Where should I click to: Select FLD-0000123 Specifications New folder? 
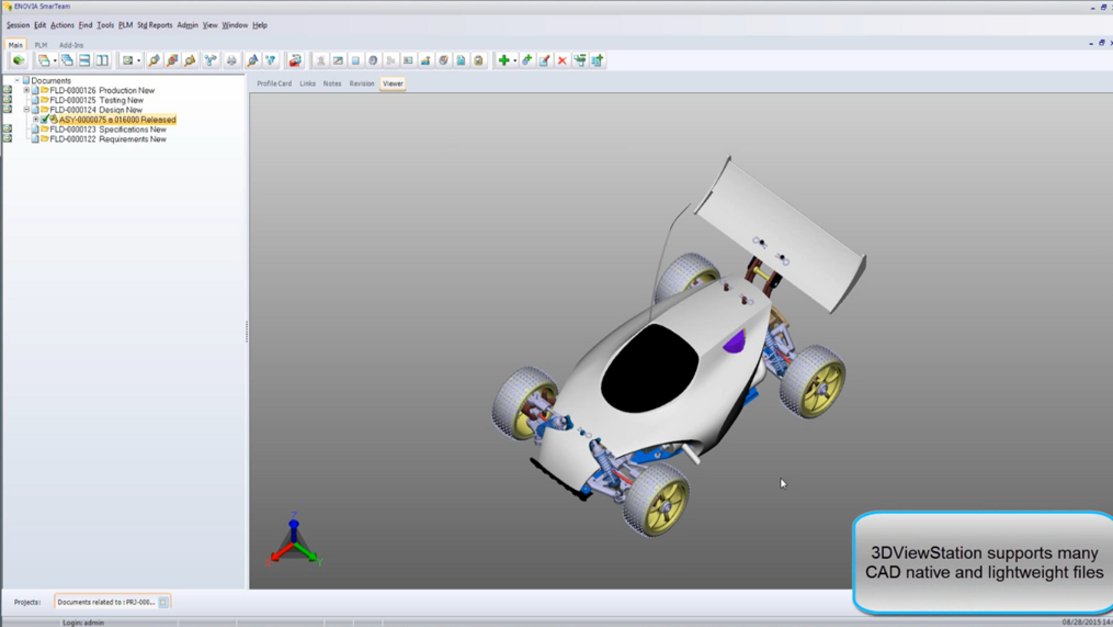click(108, 129)
